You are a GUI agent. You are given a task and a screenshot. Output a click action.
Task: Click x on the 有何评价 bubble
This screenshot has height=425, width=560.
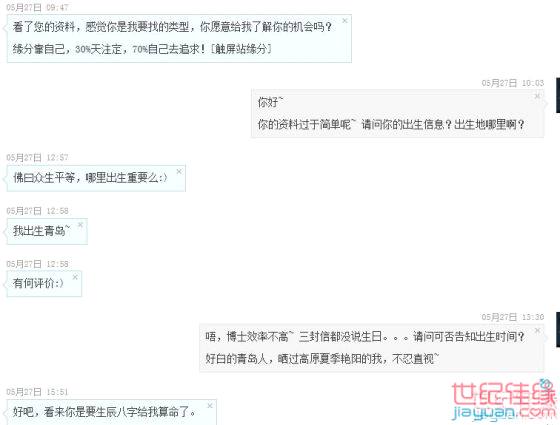pos(75,277)
